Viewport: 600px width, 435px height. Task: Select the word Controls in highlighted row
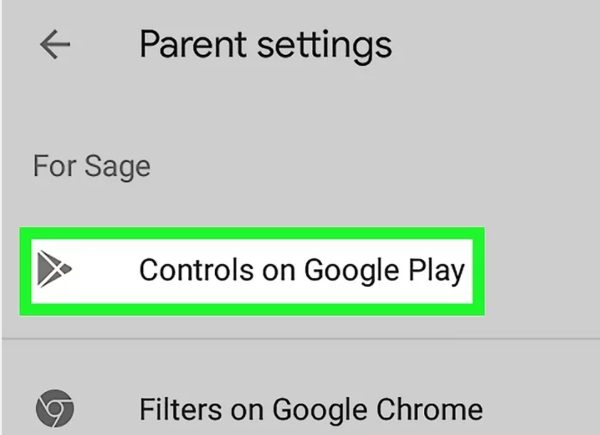[x=197, y=270]
